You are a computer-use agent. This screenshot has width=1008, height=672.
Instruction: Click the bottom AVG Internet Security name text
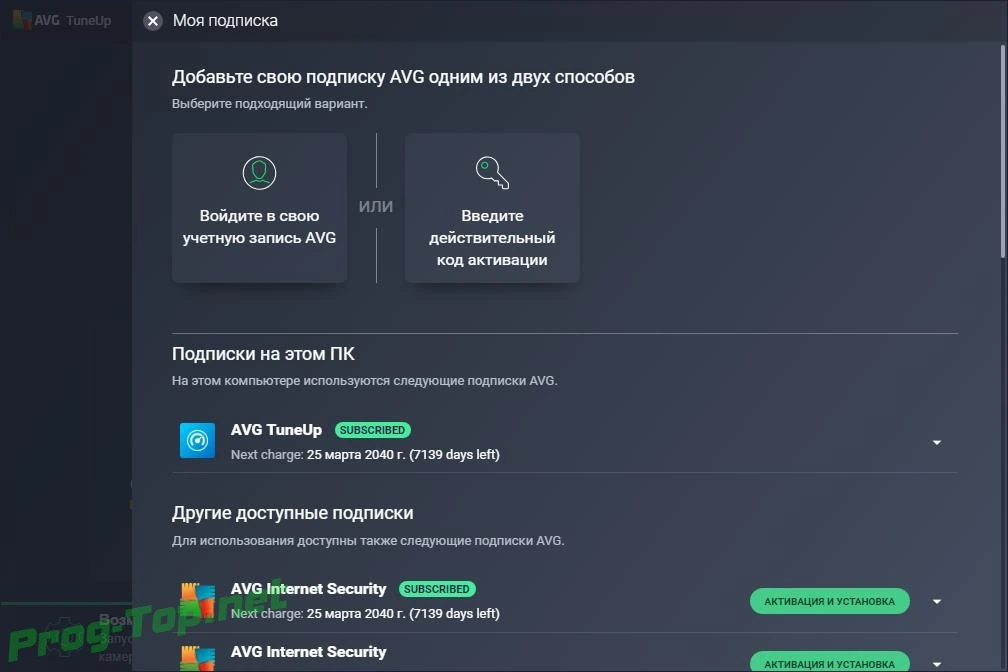pos(309,652)
